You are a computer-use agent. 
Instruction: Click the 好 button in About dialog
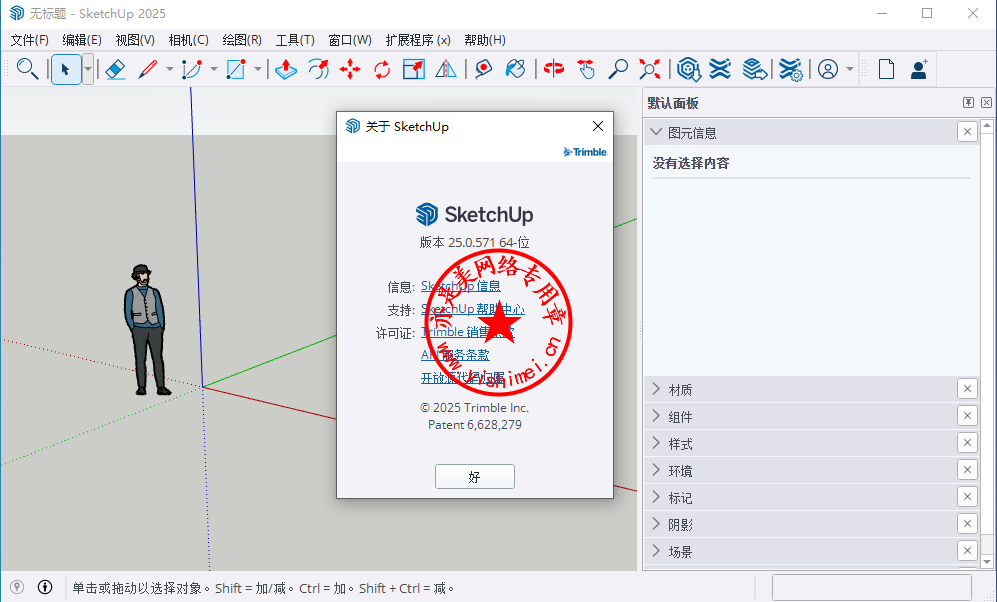(474, 477)
